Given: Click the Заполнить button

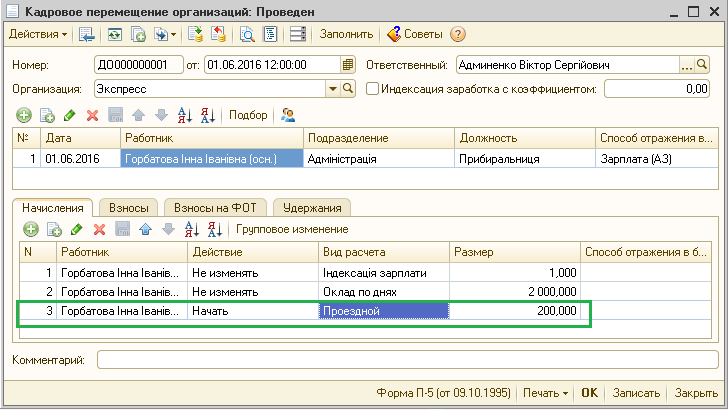Looking at the screenshot, I should coord(346,34).
